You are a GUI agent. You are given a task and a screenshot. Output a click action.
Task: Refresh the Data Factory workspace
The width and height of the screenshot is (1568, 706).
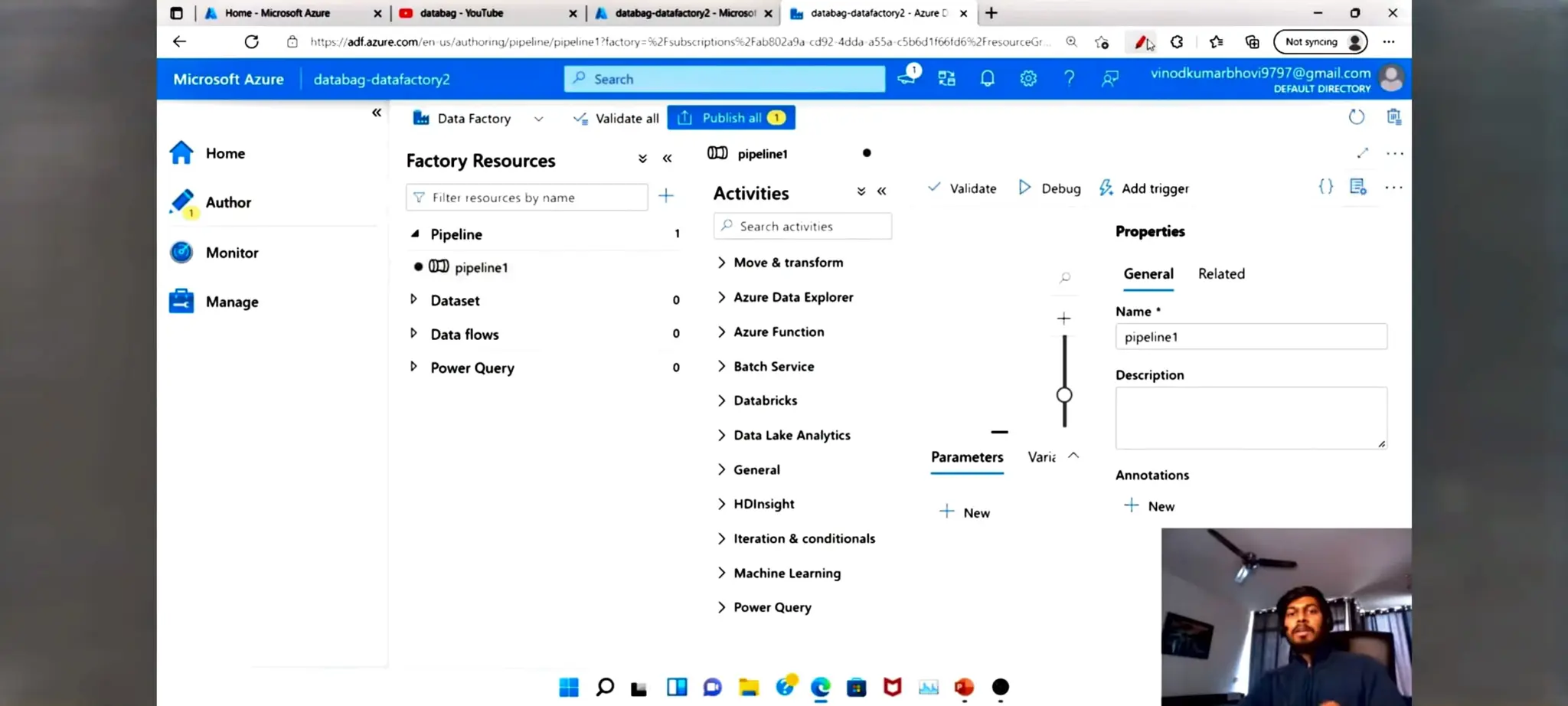(x=1357, y=117)
